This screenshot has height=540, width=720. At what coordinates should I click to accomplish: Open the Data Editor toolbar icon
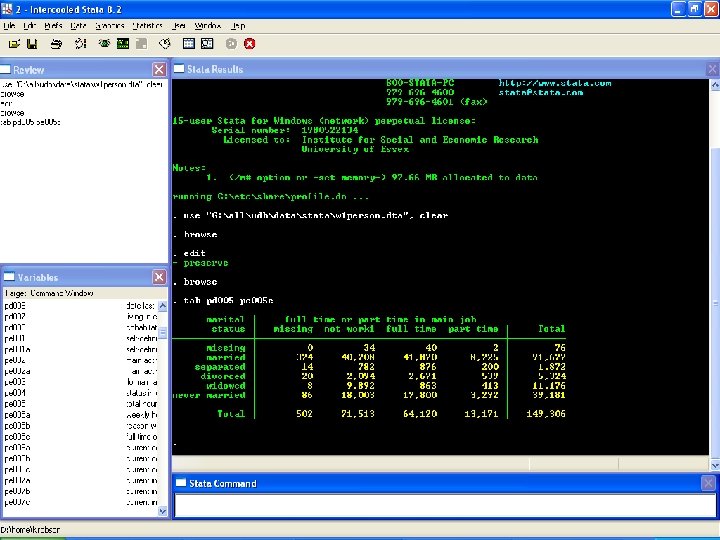pyautogui.click(x=189, y=44)
